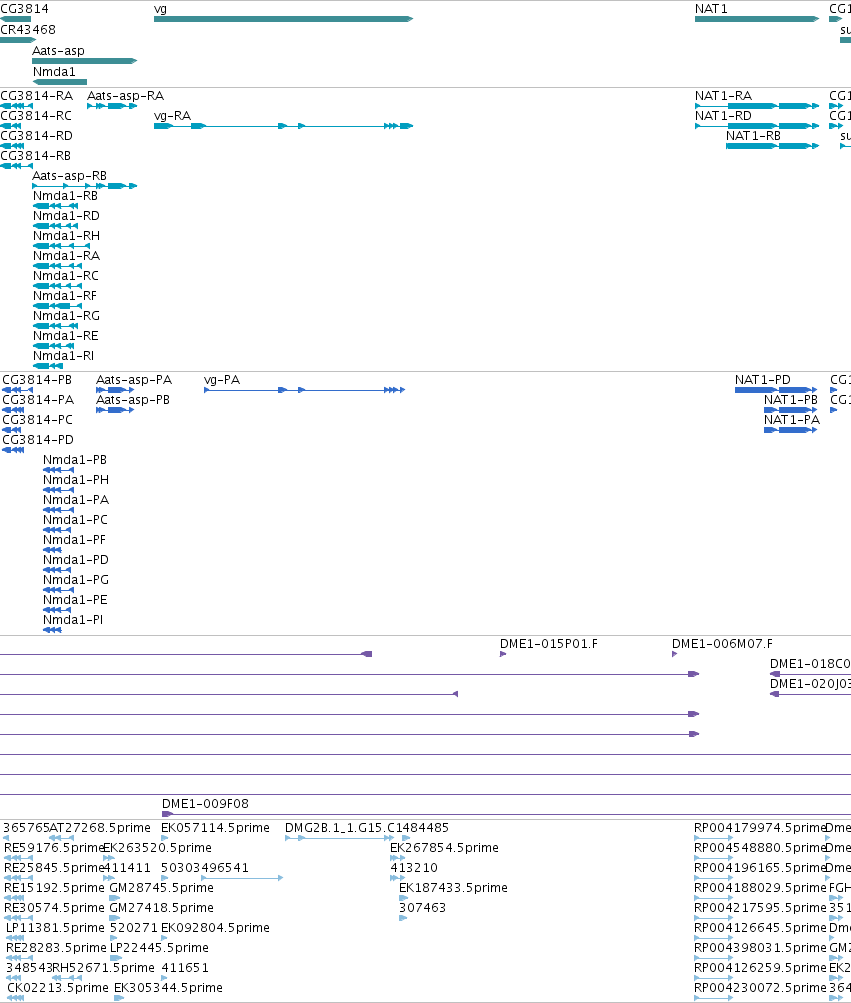
Task: Click the NAT1-RD transcript label
Action: pos(723,116)
